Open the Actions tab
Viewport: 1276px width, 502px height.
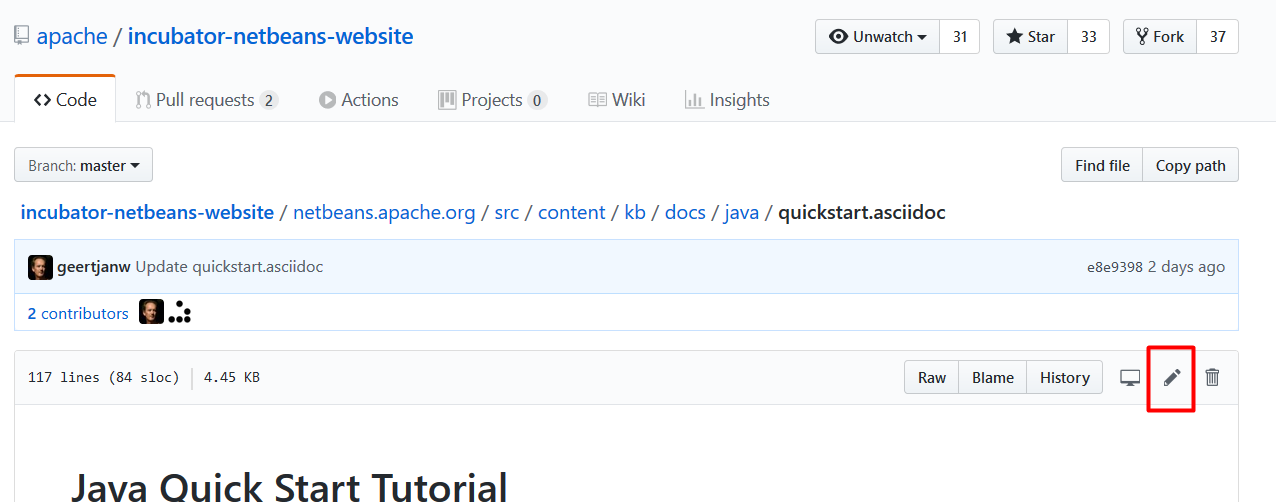coord(358,100)
